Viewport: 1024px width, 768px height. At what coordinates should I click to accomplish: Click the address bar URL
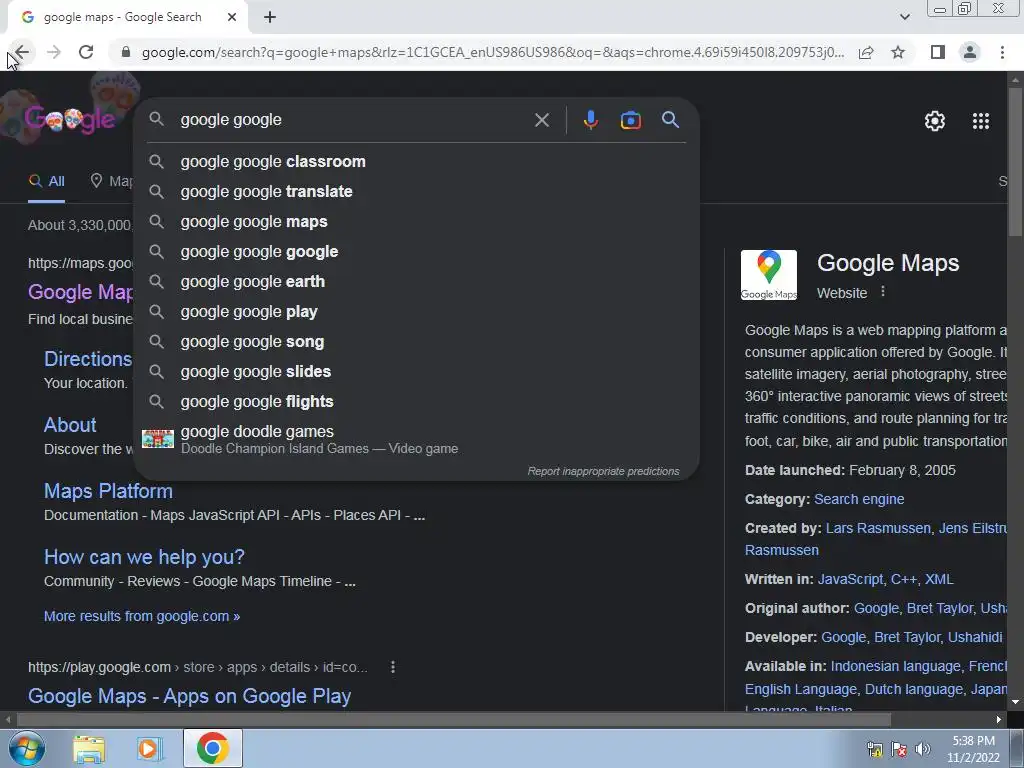coord(493,52)
